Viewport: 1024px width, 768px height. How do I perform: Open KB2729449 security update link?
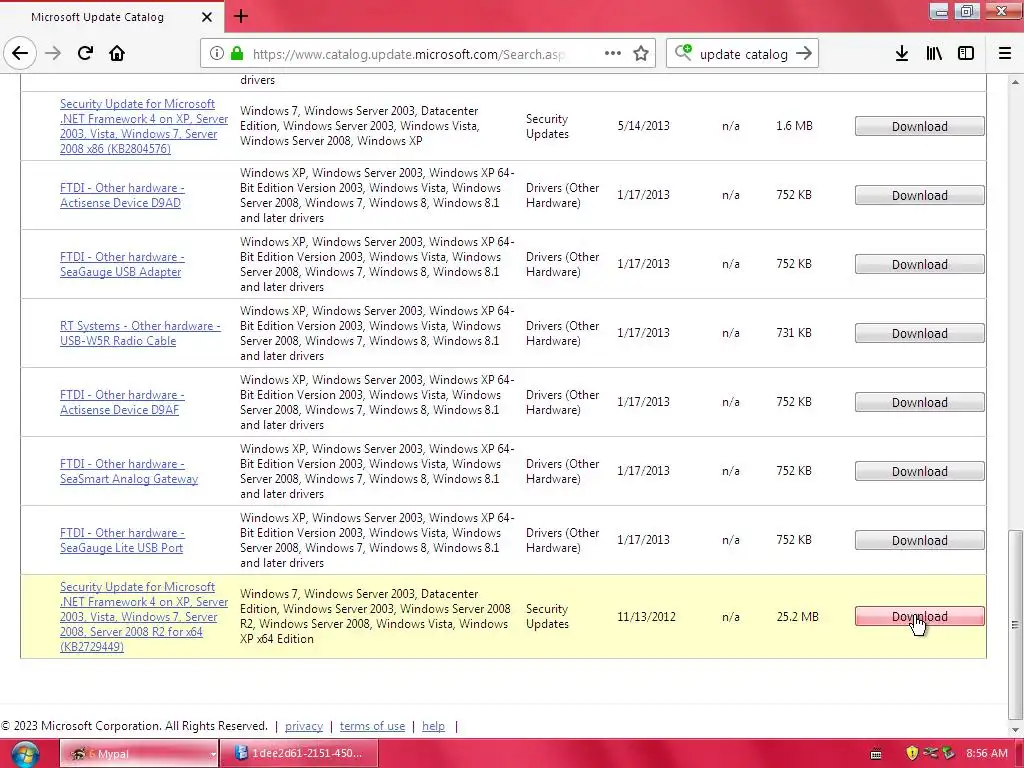pos(144,616)
